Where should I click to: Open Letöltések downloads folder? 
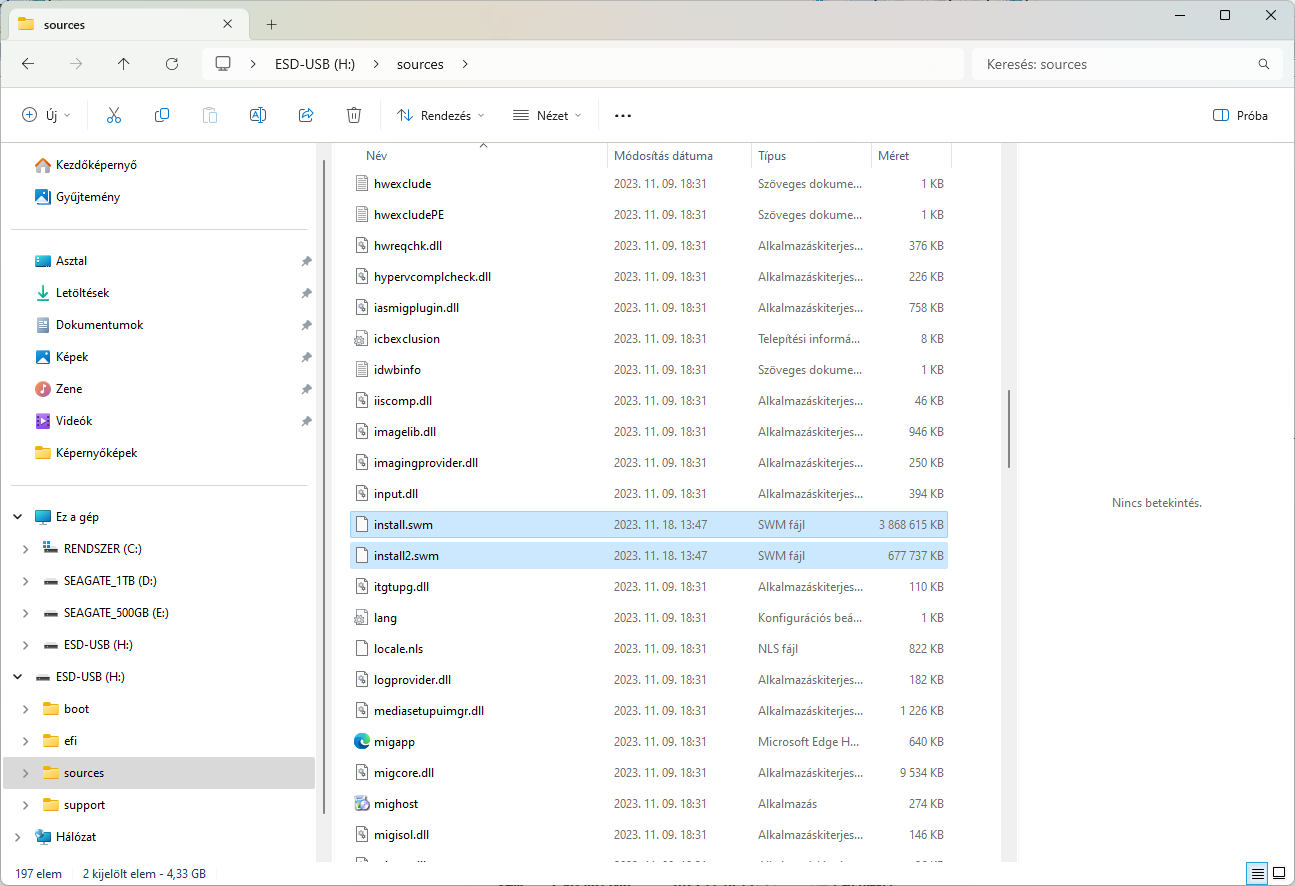(72, 293)
